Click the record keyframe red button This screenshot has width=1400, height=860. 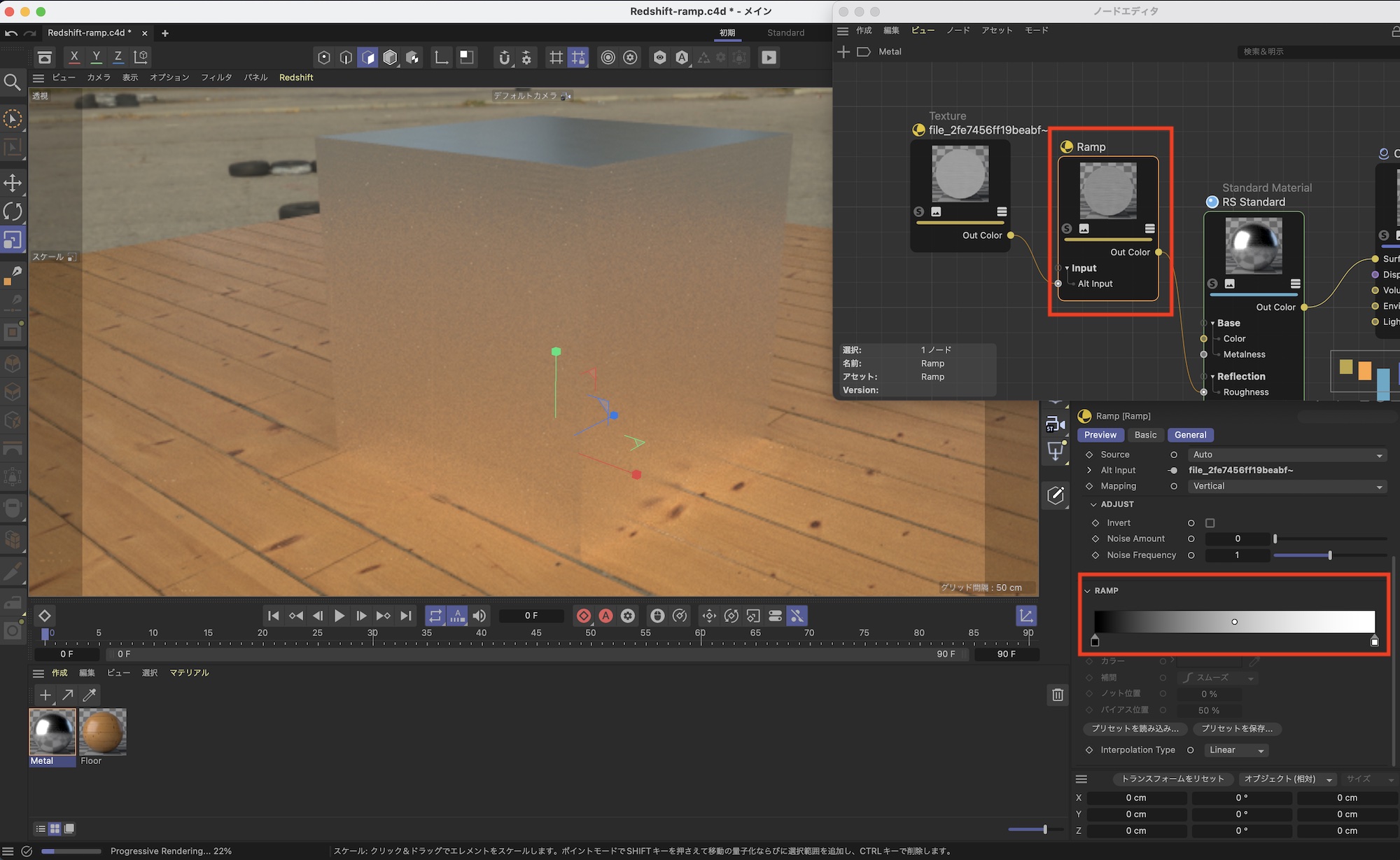(583, 616)
